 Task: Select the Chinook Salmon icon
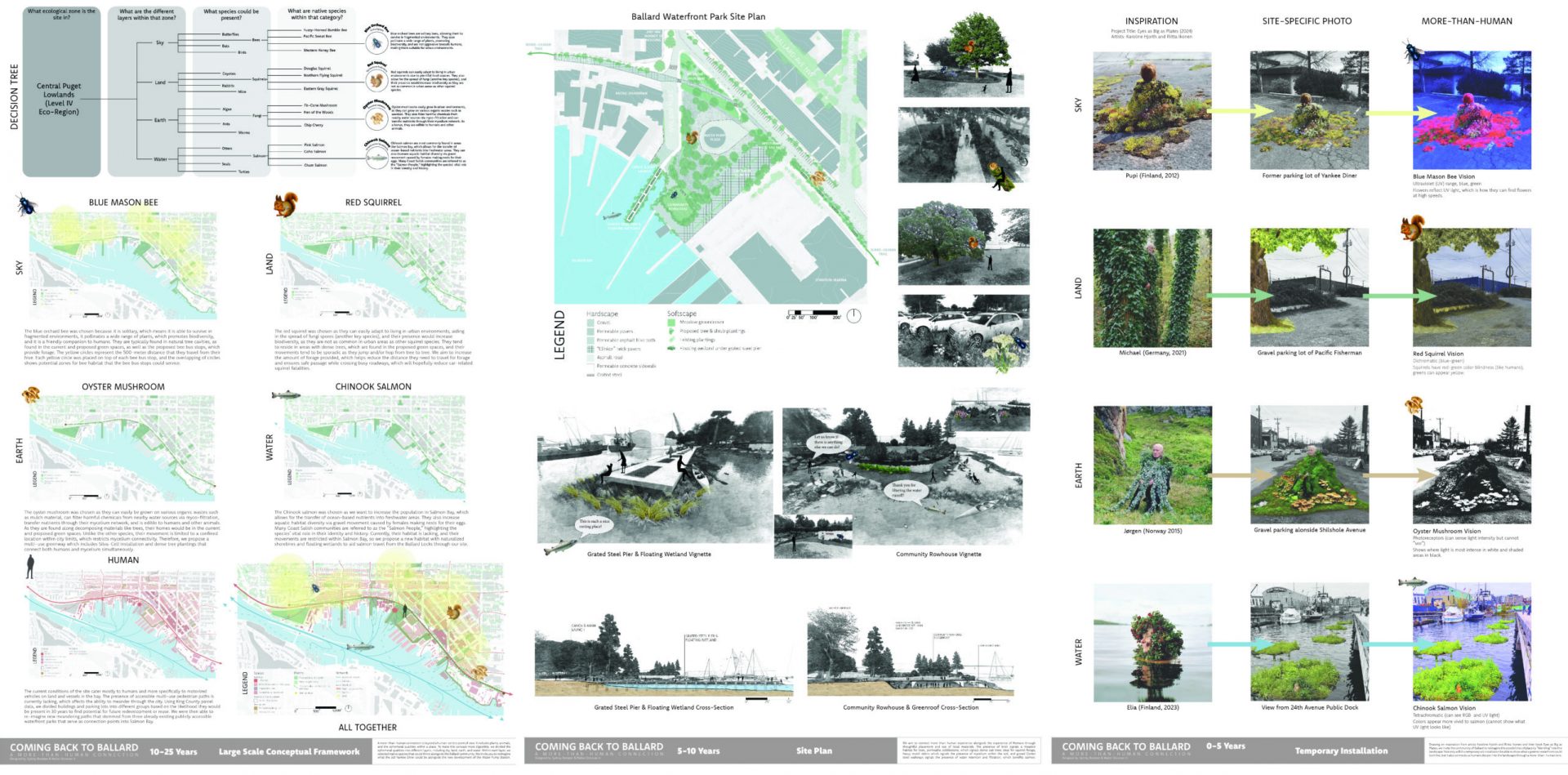(x=286, y=393)
